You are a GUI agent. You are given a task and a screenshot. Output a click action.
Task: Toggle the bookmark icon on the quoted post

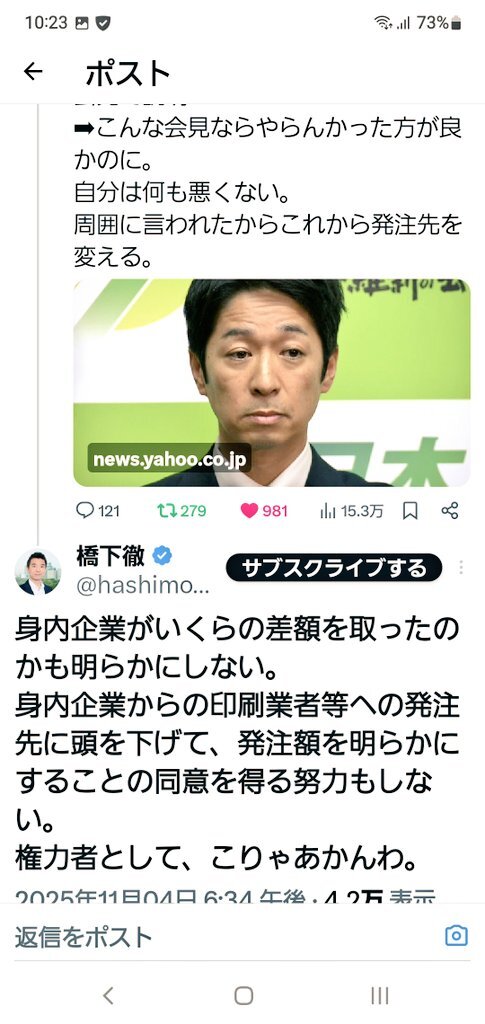(410, 511)
